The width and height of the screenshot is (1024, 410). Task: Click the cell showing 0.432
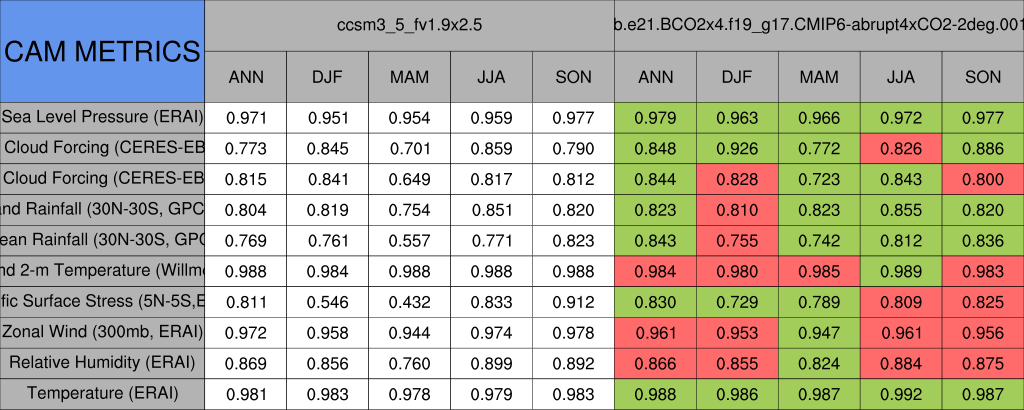point(409,301)
